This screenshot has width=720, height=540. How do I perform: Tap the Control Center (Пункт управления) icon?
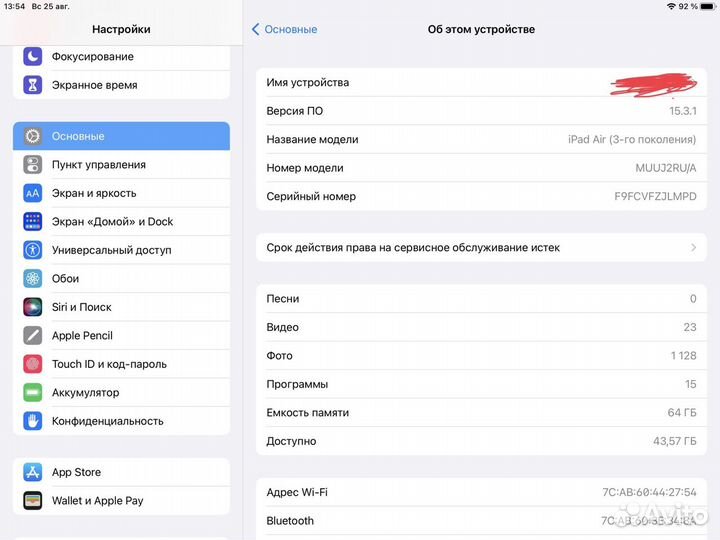pos(33,165)
